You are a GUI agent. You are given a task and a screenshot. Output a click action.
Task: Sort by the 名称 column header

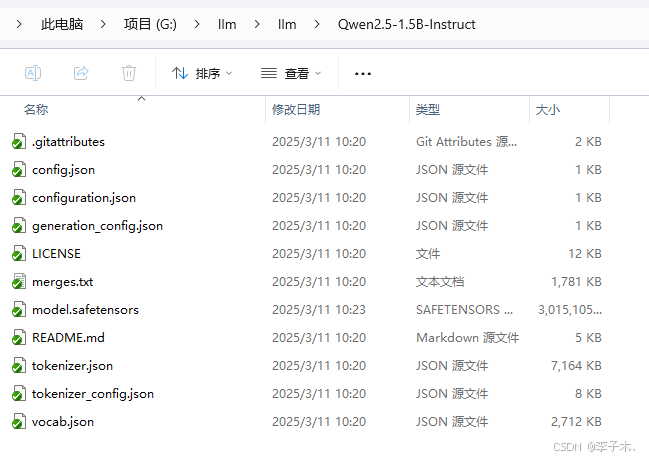[36, 110]
